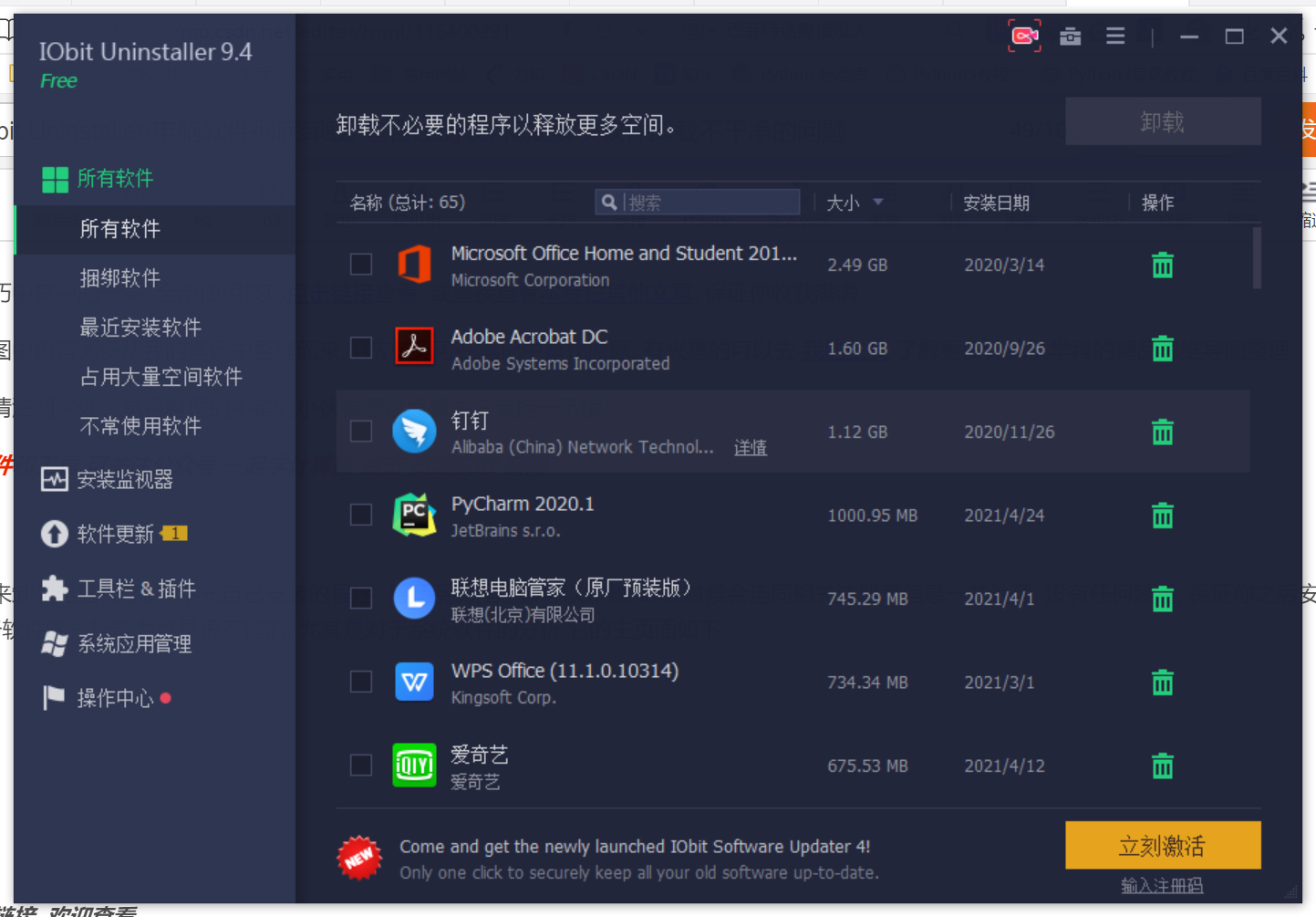Click the 操作 column header
This screenshot has width=1316, height=917.
(1158, 203)
